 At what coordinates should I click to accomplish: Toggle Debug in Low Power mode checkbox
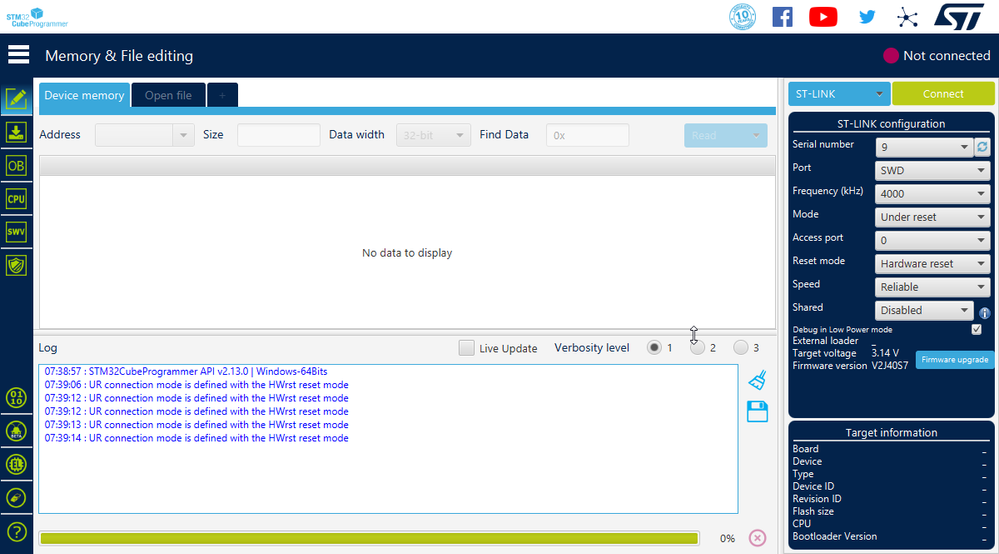[976, 329]
